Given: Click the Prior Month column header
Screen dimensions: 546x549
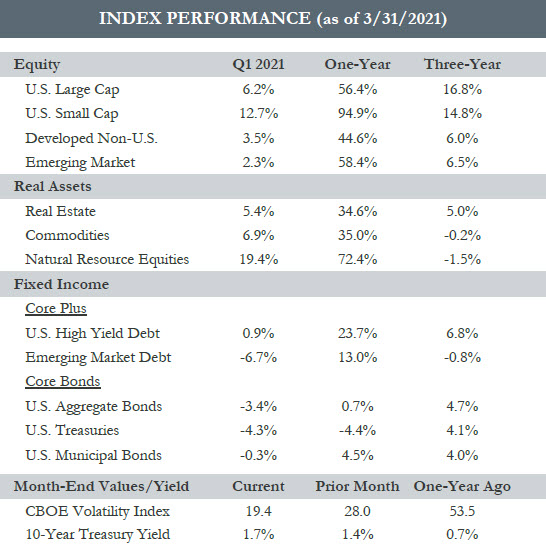Looking at the screenshot, I should click(357, 486).
